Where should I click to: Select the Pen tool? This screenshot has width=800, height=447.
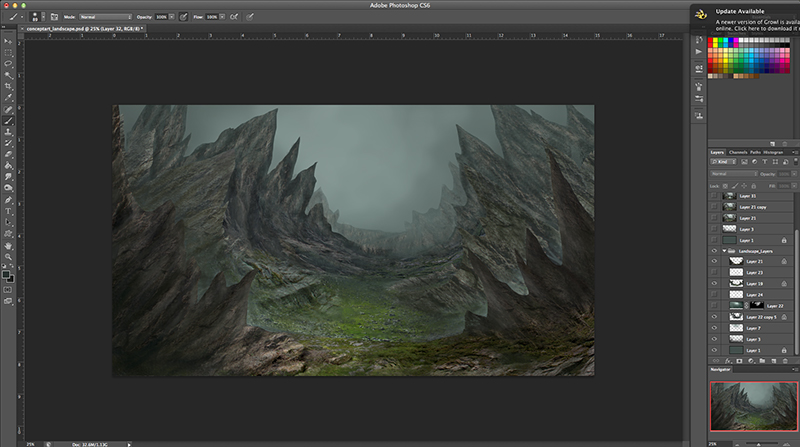tap(8, 200)
